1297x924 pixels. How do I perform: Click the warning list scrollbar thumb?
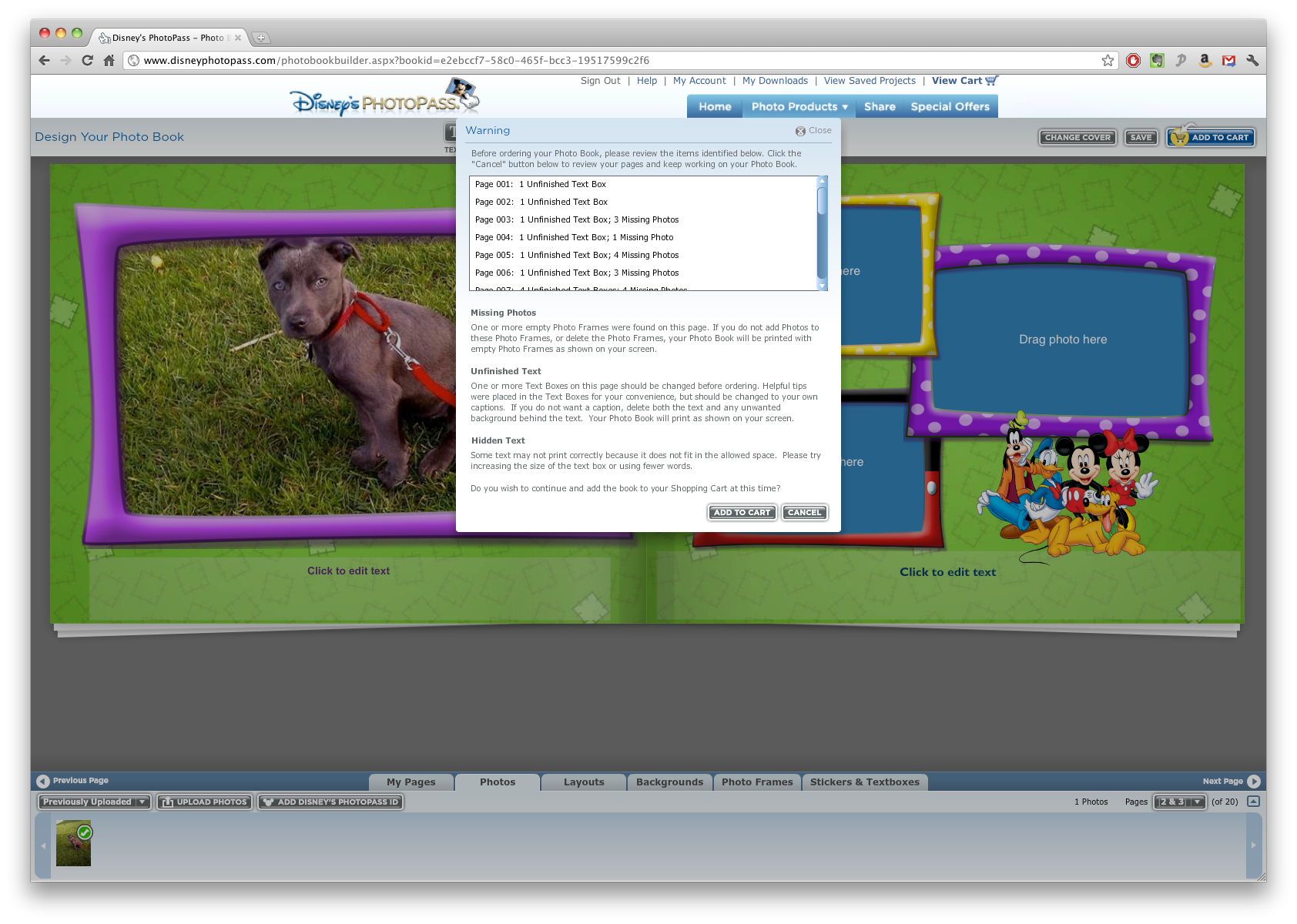pyautogui.click(x=822, y=200)
